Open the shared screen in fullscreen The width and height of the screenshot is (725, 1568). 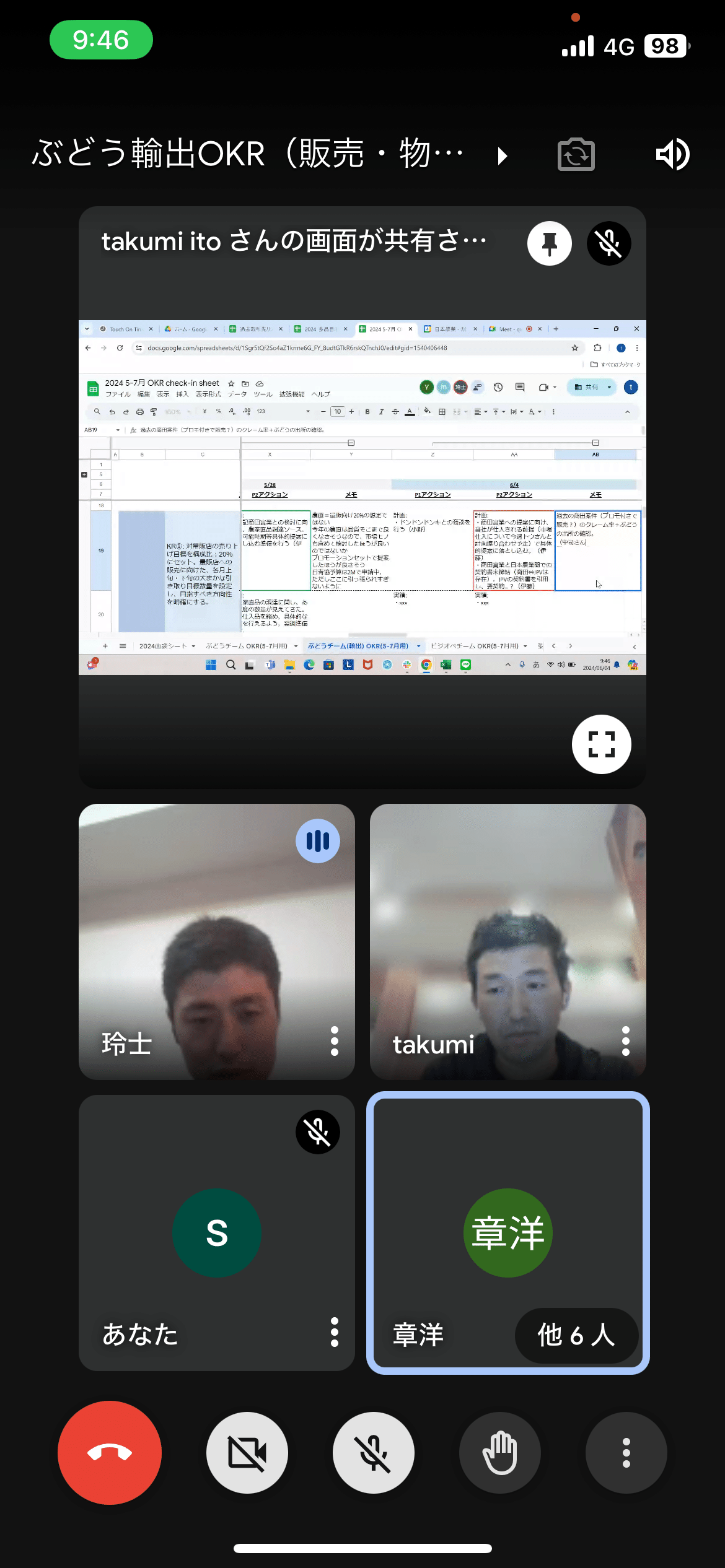pos(602,744)
